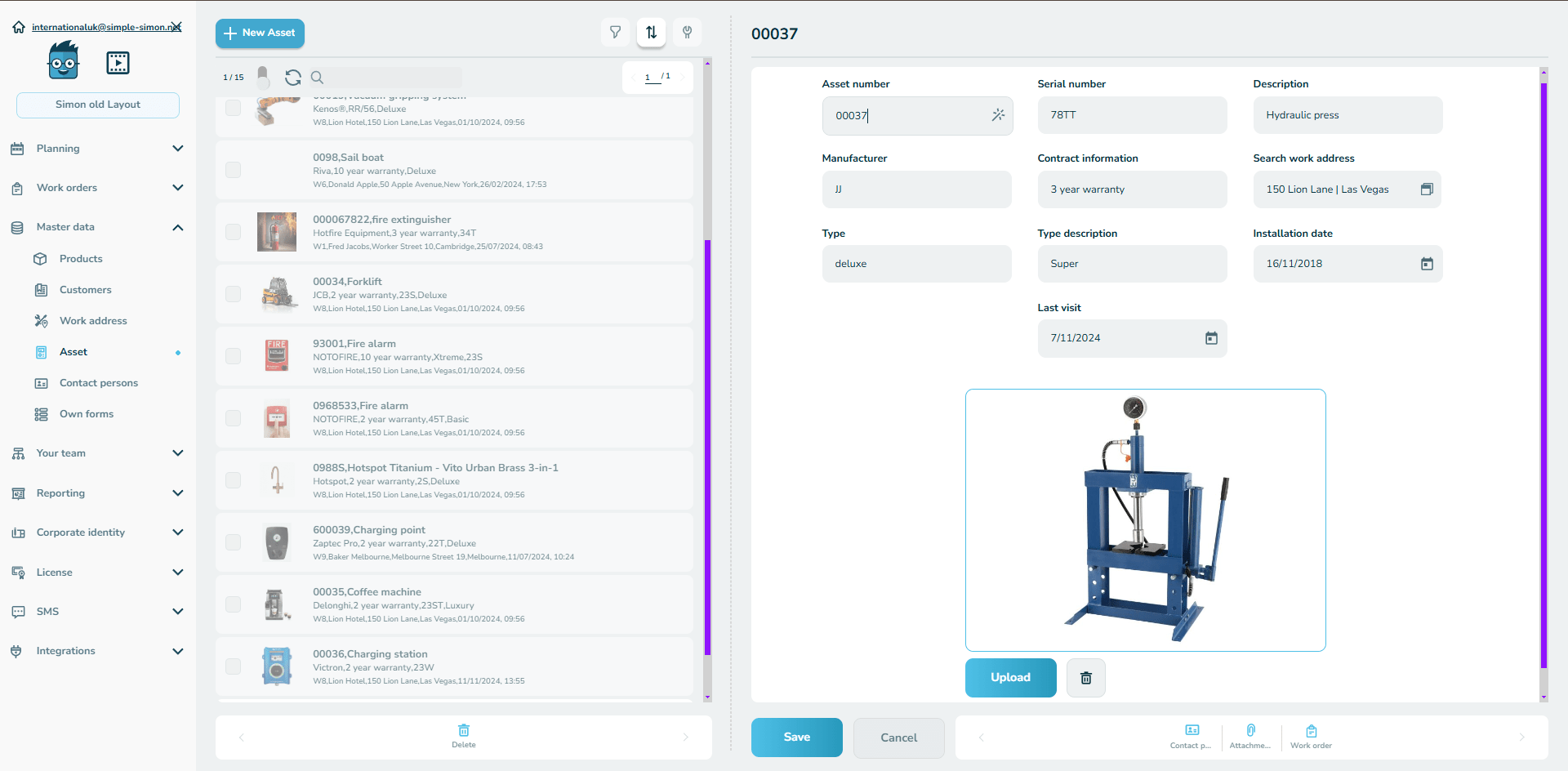
Task: Click the Type field deluxe
Action: pos(916,264)
